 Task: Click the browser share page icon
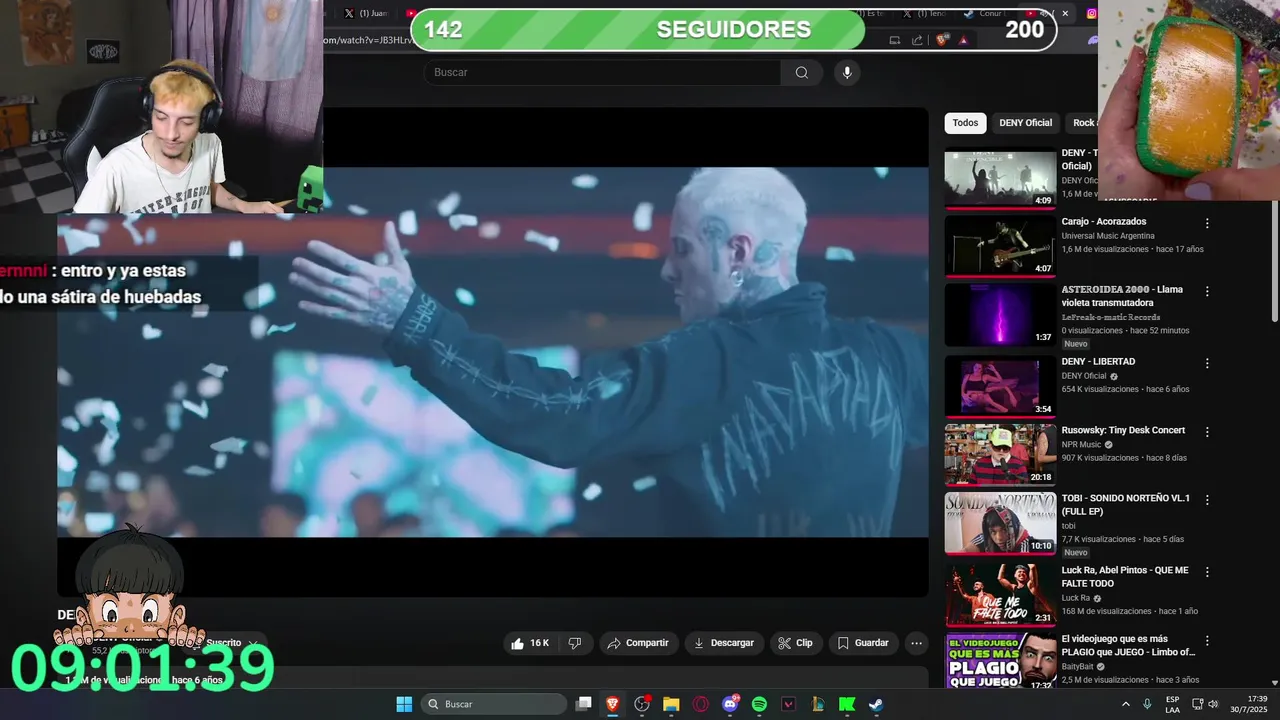(917, 40)
